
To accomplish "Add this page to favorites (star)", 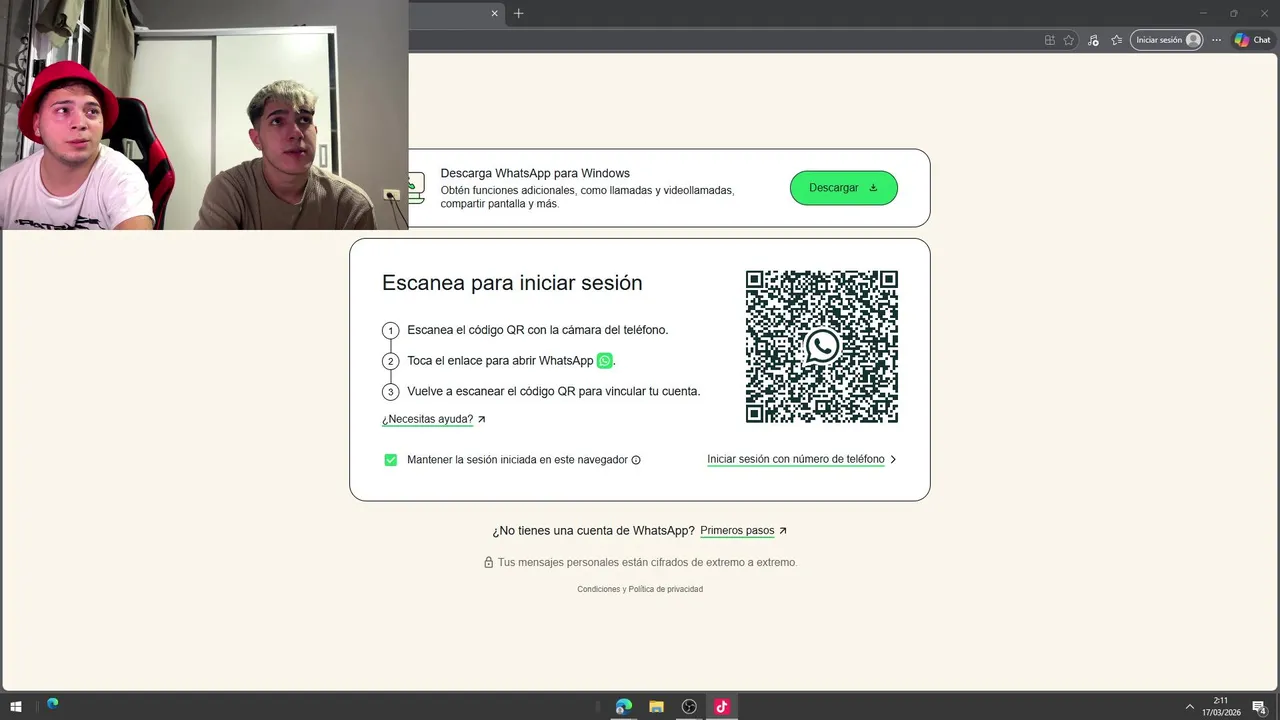I will click(1069, 40).
